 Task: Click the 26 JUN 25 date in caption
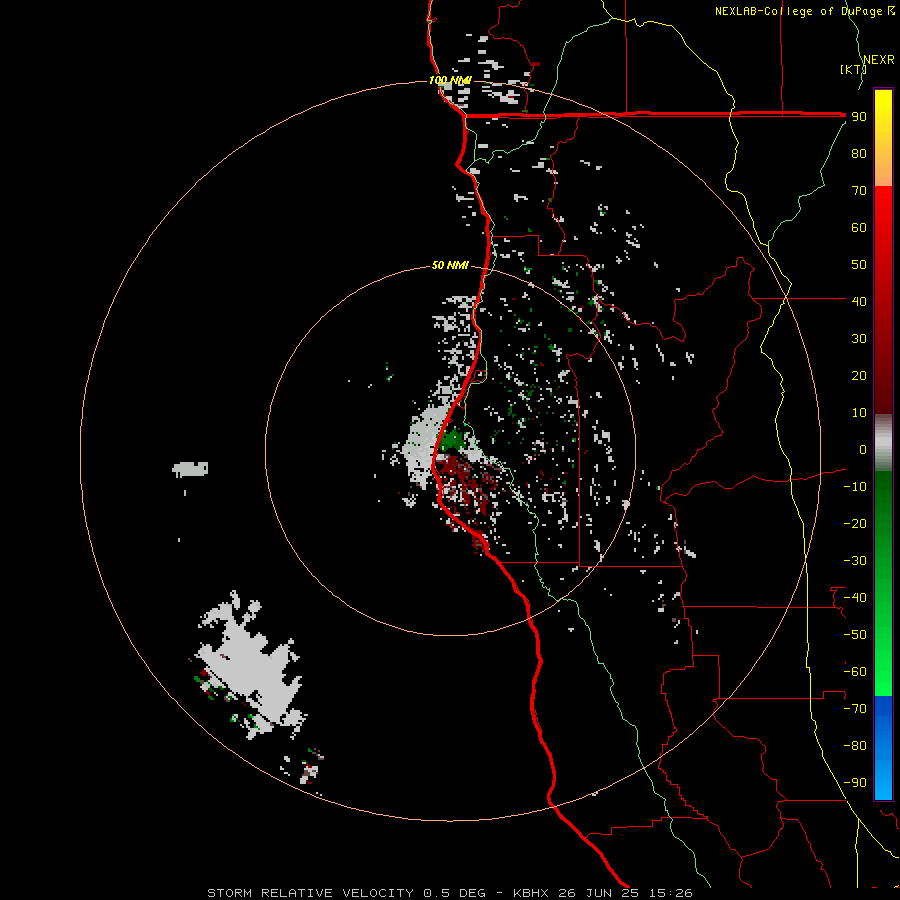click(599, 893)
